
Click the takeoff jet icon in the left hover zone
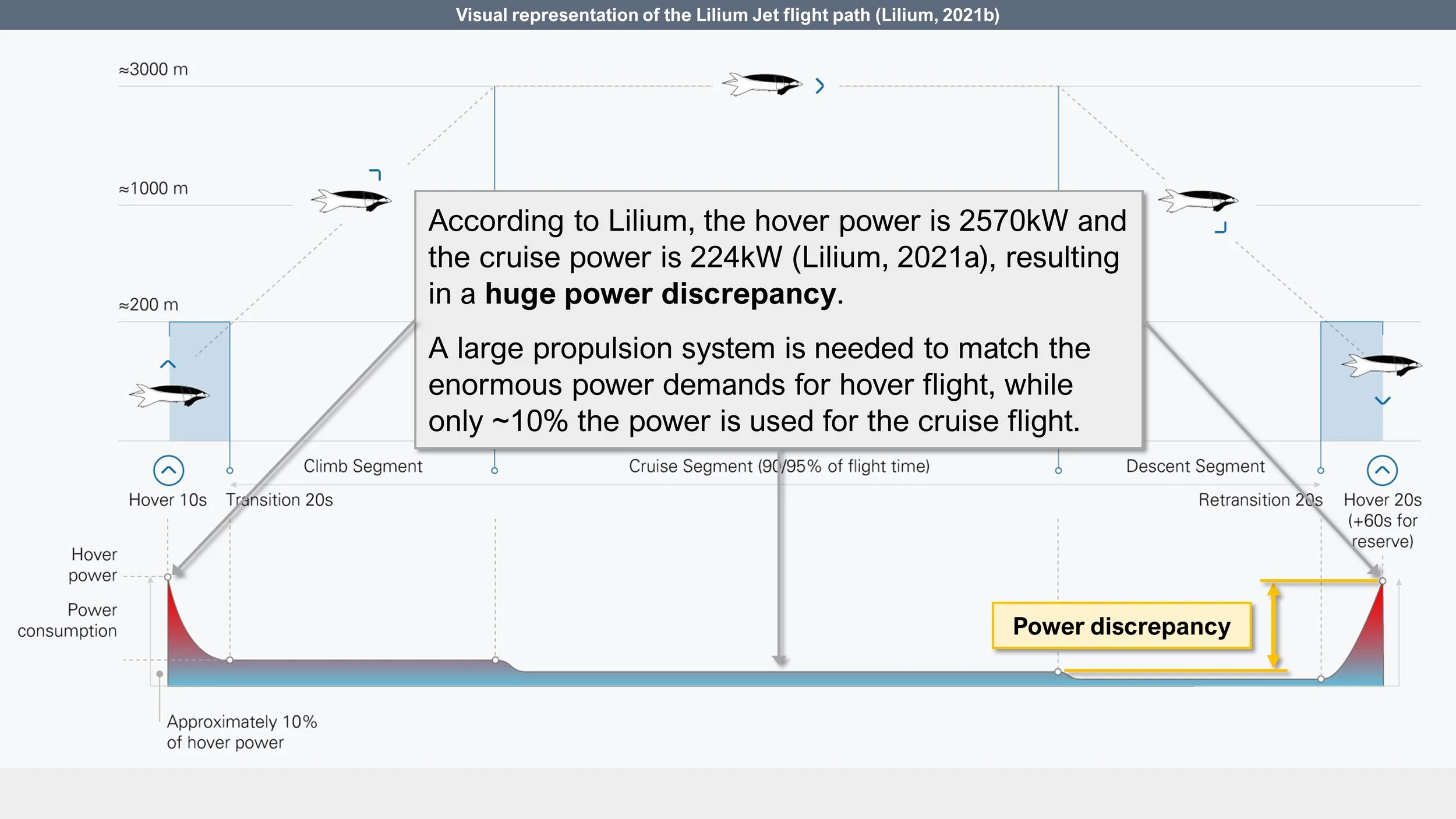click(169, 396)
